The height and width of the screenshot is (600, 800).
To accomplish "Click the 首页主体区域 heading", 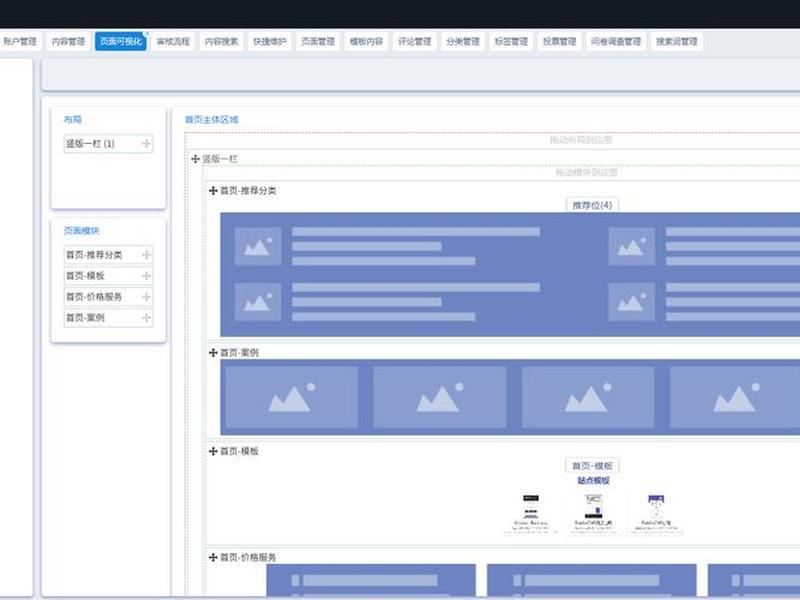I will (x=211, y=119).
